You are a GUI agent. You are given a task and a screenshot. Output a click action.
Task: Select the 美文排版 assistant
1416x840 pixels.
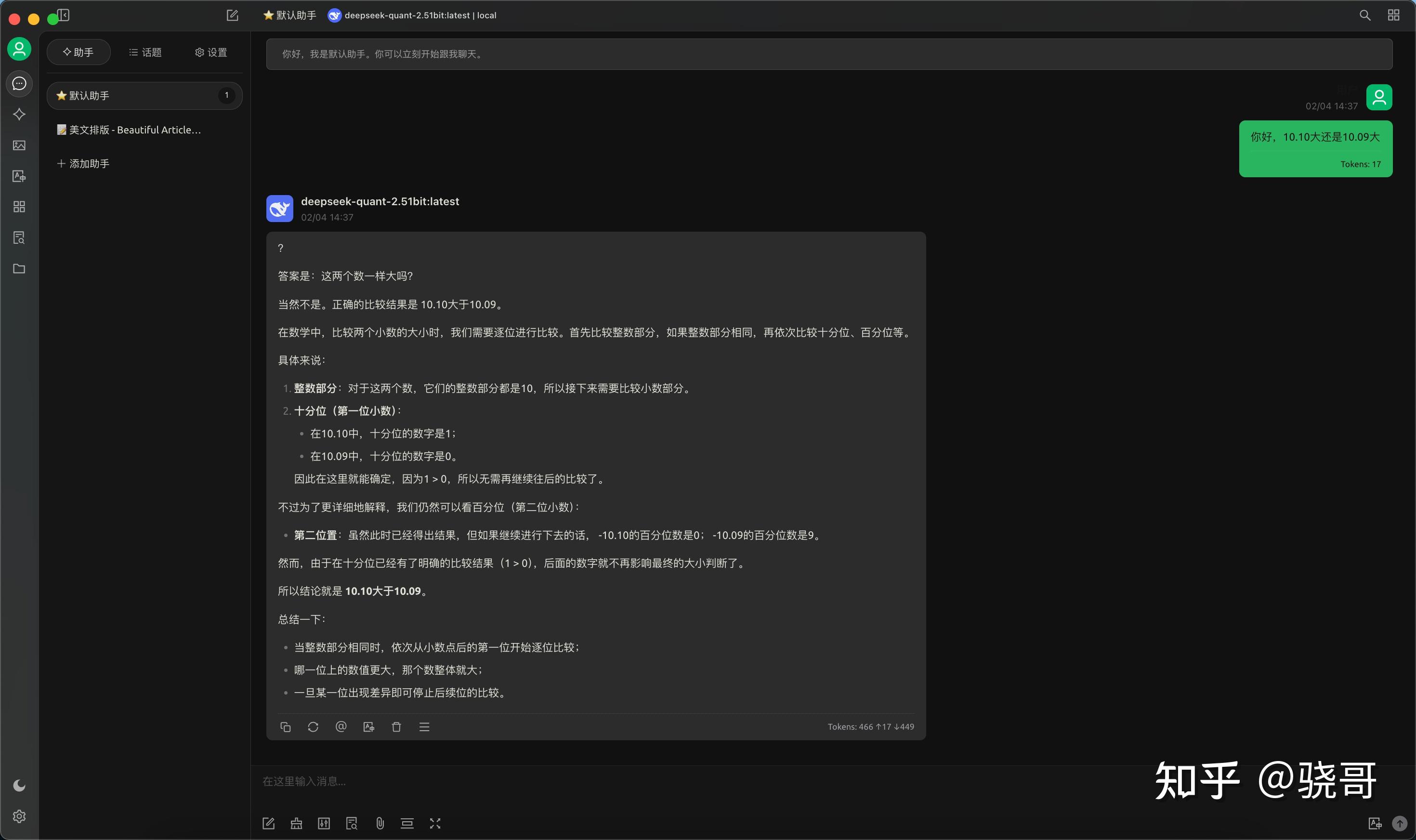[x=129, y=129]
